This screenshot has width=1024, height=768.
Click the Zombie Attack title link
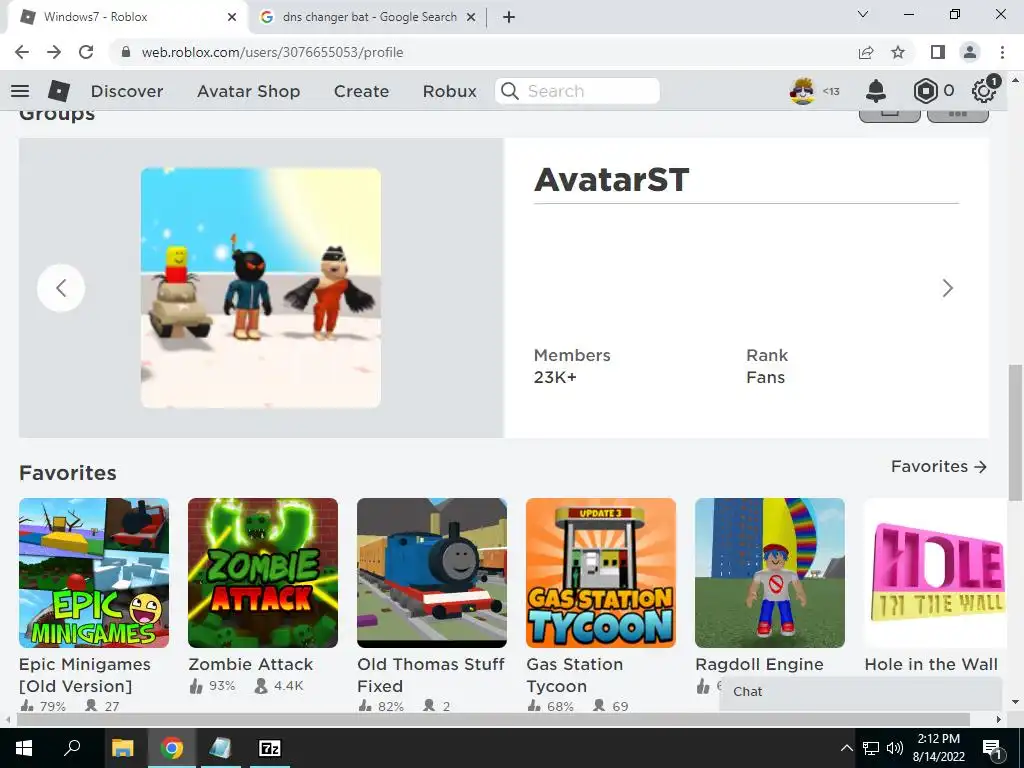251,664
